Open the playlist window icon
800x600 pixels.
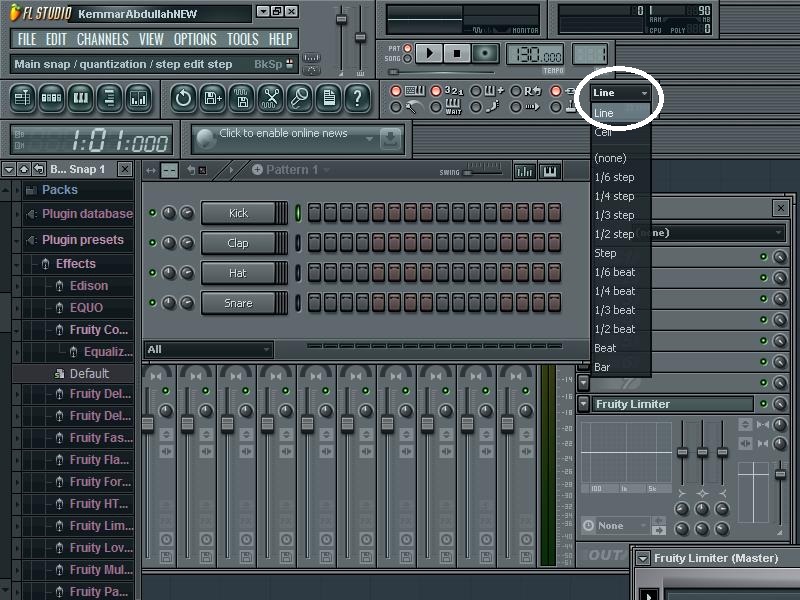coord(22,97)
